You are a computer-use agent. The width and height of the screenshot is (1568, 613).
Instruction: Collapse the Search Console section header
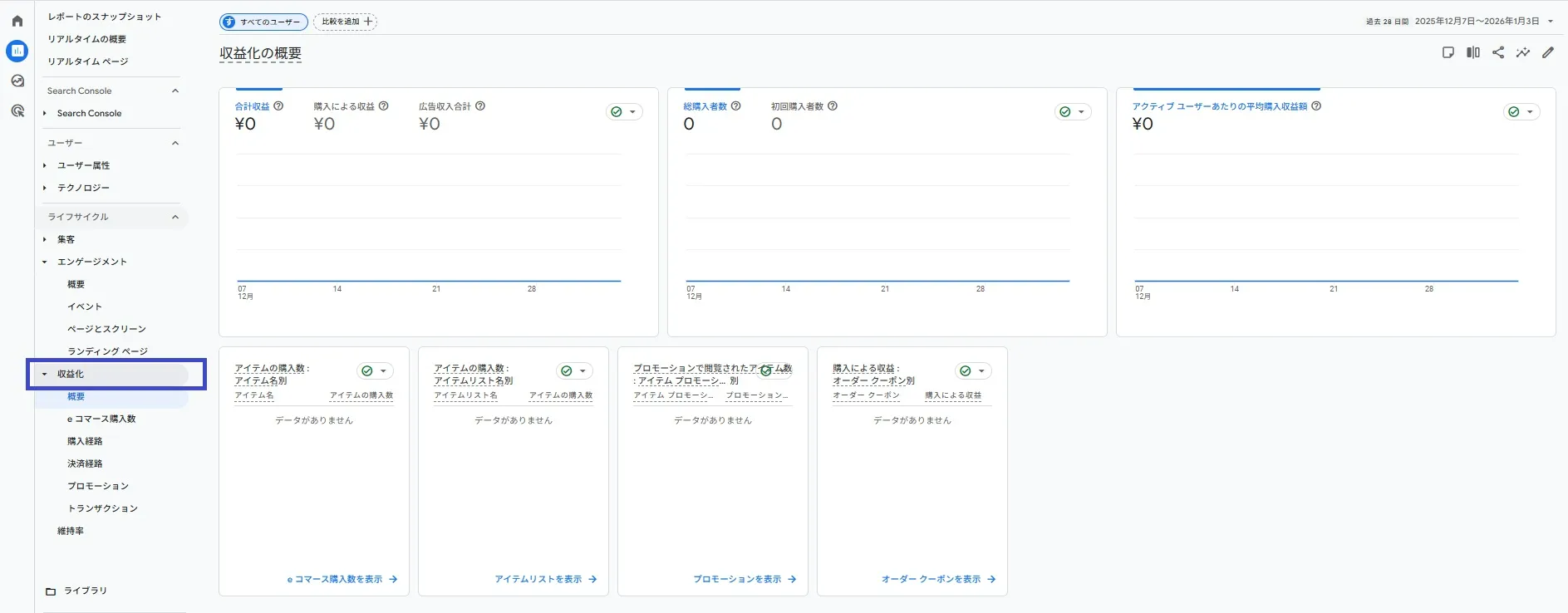point(175,91)
